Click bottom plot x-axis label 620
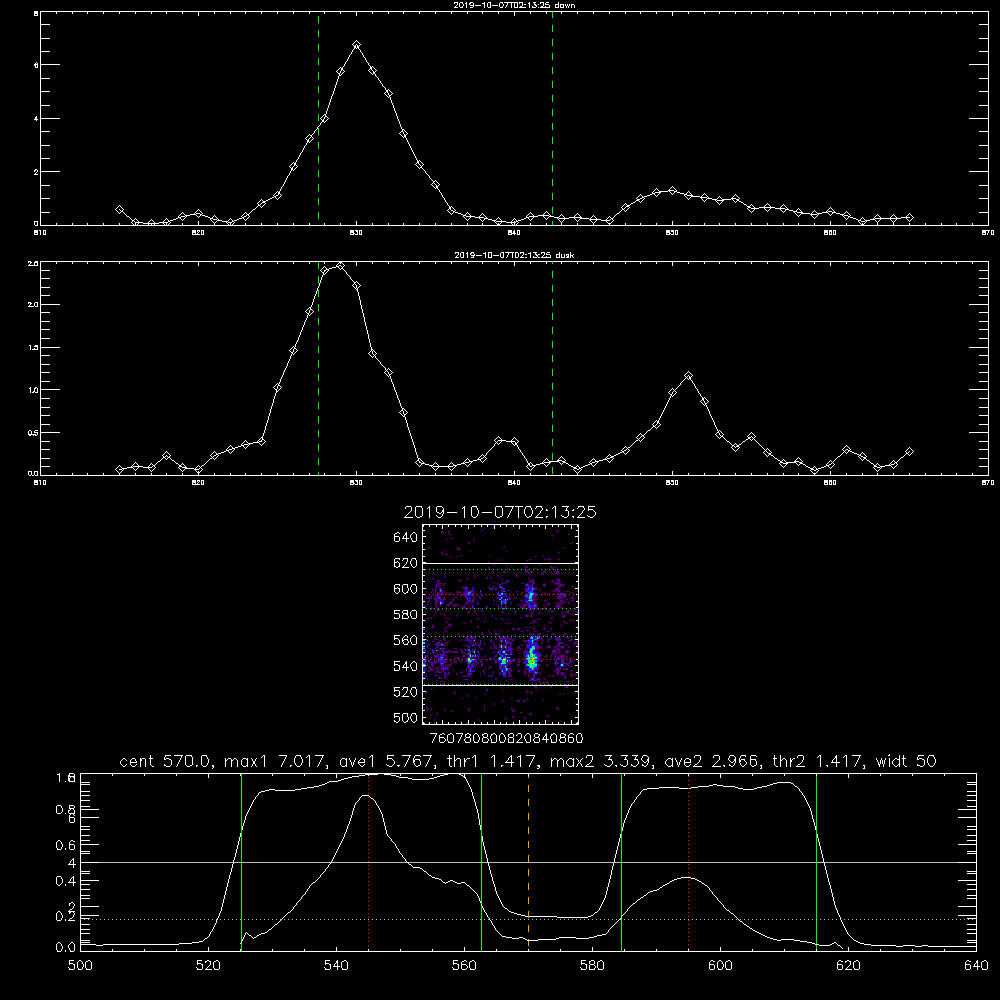Screen dimensions: 1000x1000 coord(848,966)
